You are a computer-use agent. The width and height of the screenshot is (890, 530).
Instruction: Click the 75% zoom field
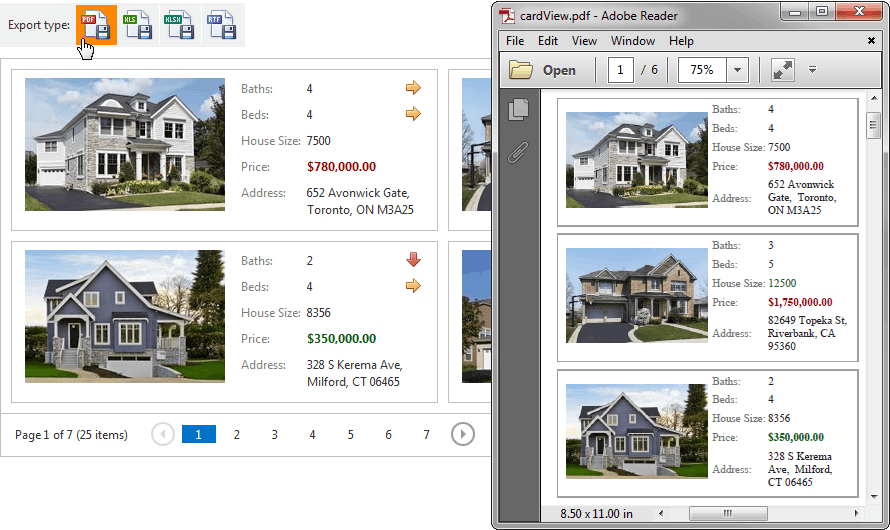(702, 70)
